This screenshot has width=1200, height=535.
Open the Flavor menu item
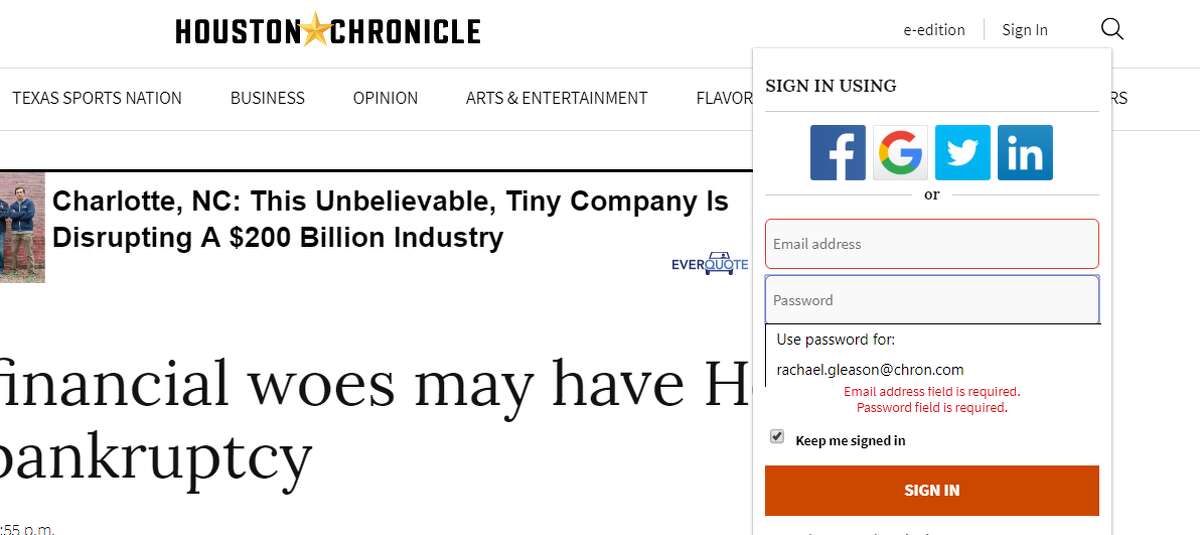click(724, 98)
